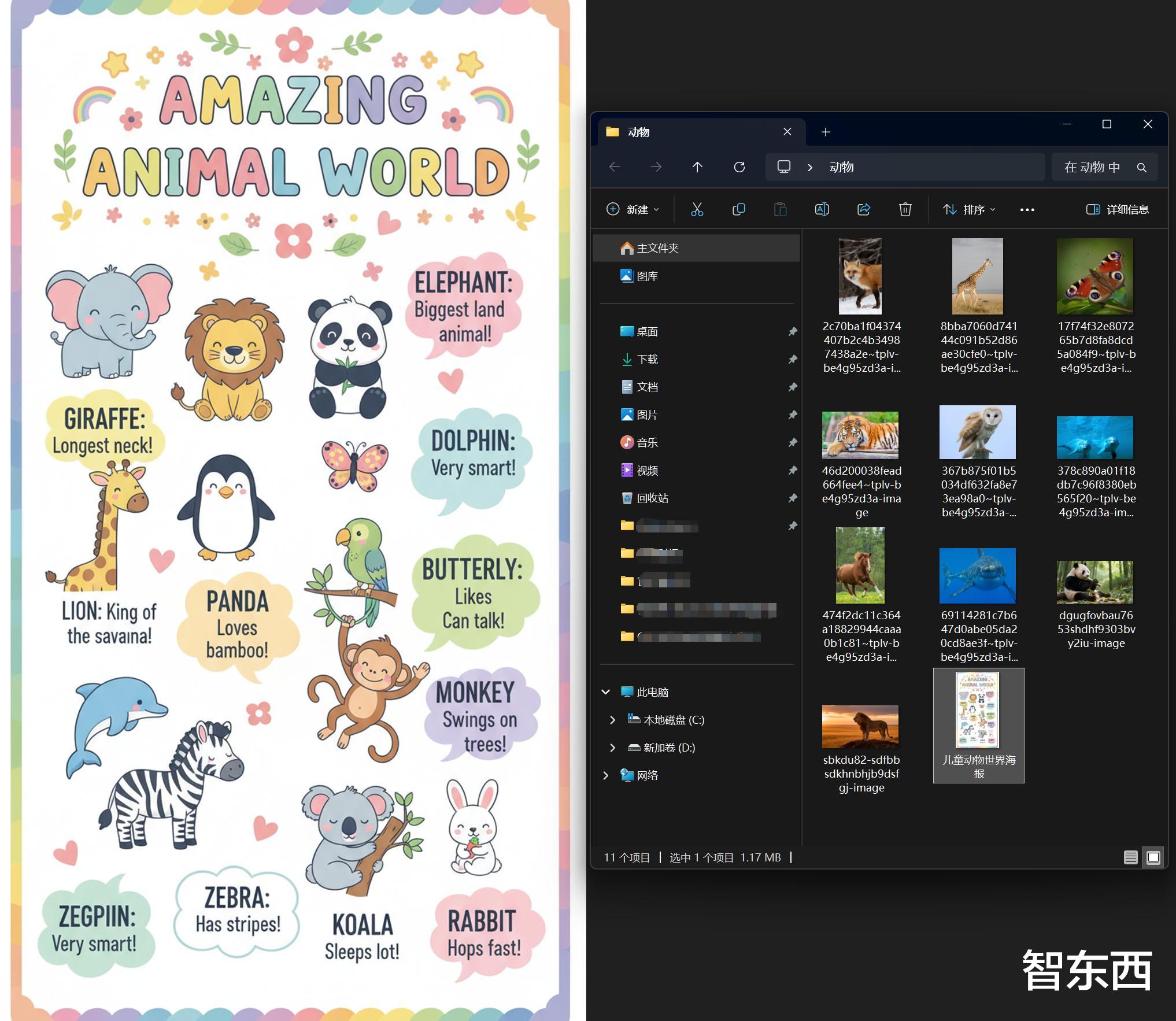Switch to large thumbnails view
Image resolution: width=1176 pixels, height=1021 pixels.
[x=1153, y=857]
